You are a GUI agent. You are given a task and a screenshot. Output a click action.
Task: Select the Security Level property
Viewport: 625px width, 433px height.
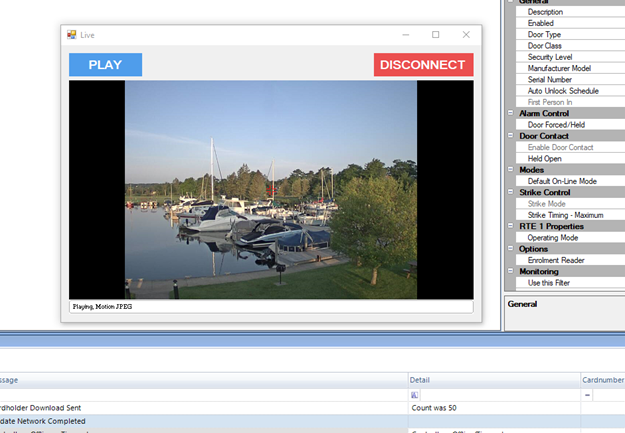pyautogui.click(x=570, y=57)
